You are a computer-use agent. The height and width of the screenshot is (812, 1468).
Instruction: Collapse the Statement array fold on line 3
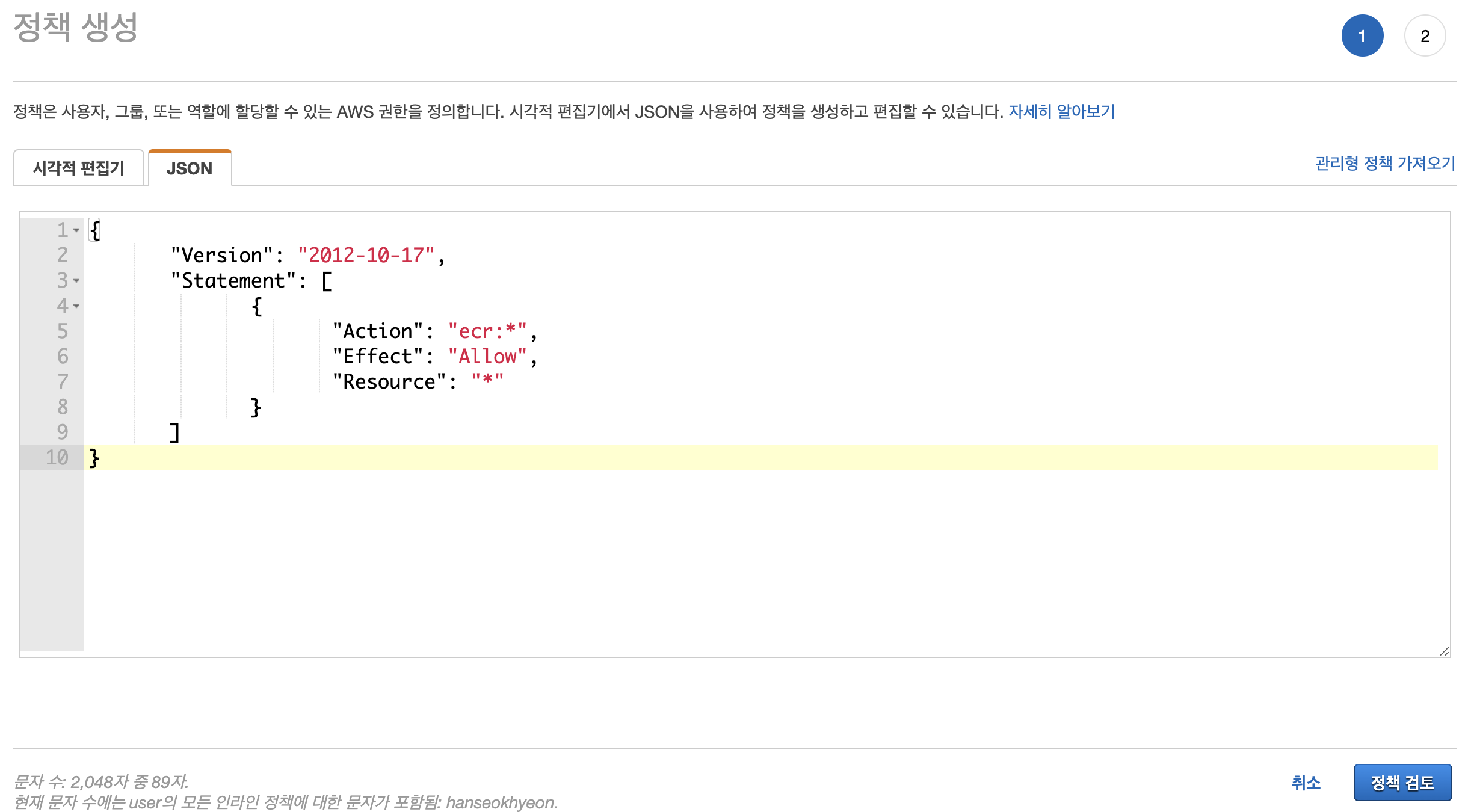point(76,281)
